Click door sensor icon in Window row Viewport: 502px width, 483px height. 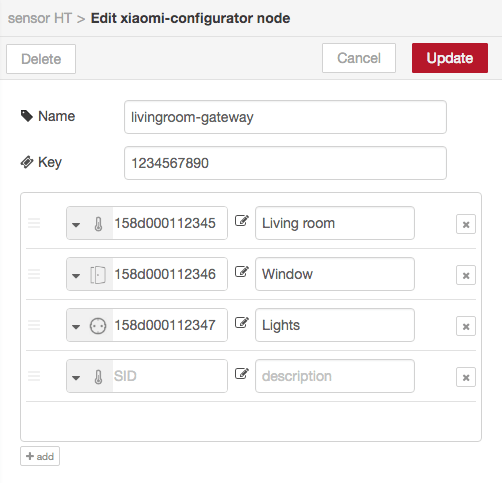click(x=98, y=275)
